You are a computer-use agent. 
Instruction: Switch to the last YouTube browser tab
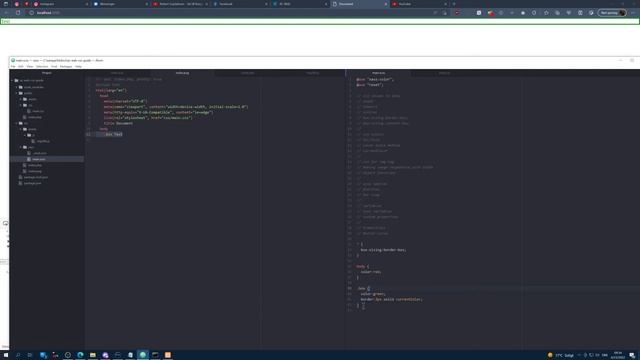click(419, 4)
